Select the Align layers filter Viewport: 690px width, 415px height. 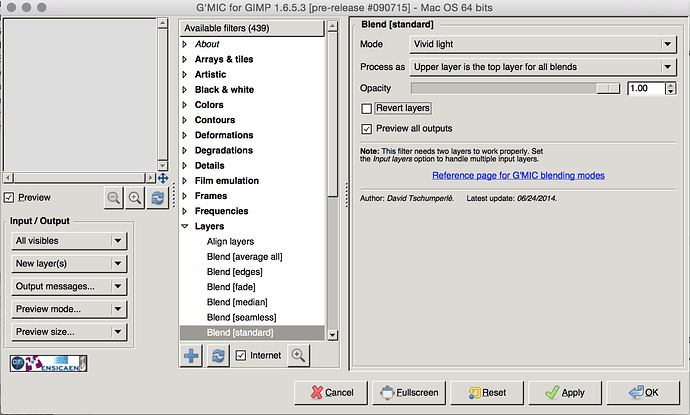click(x=230, y=242)
